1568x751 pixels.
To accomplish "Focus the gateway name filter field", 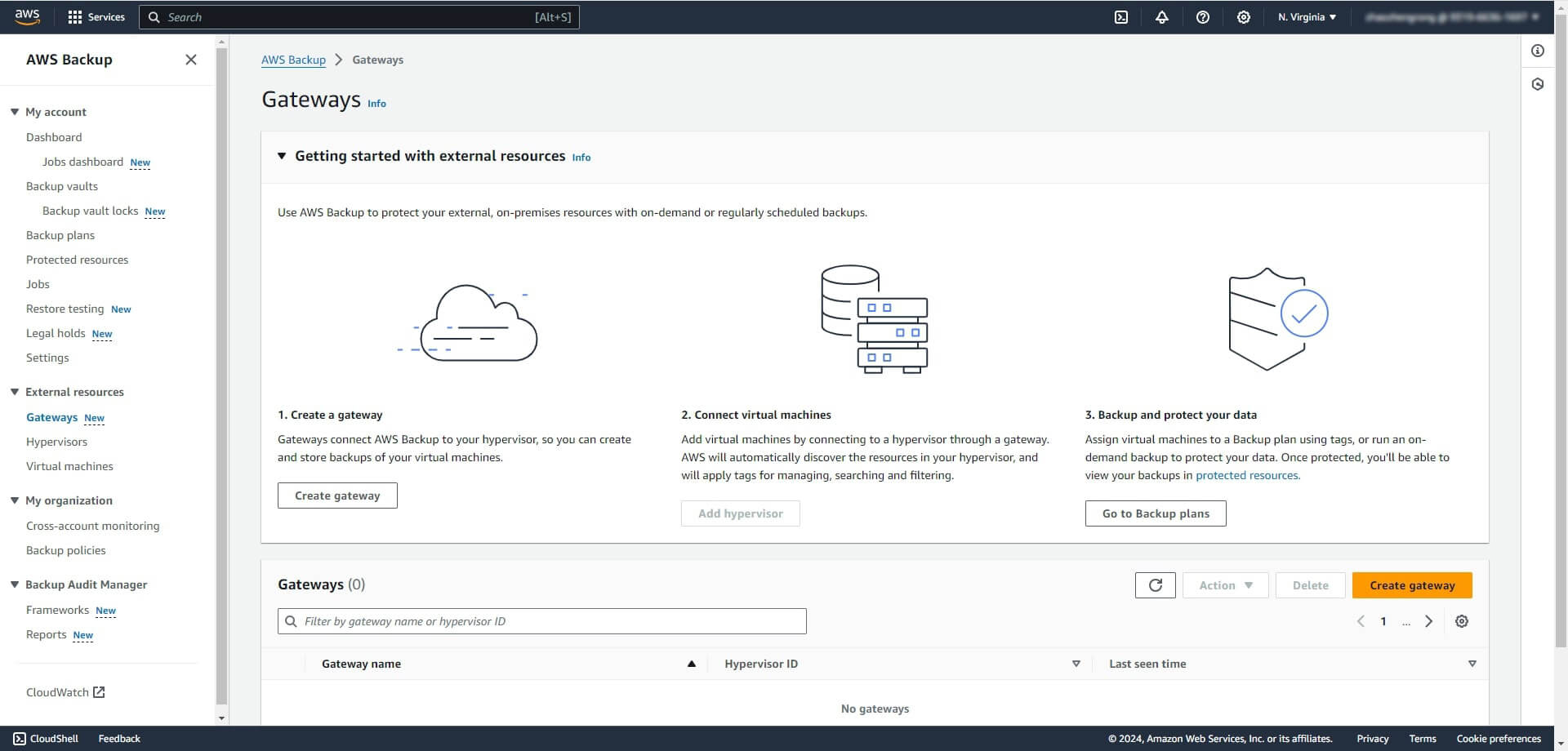I will (x=541, y=621).
